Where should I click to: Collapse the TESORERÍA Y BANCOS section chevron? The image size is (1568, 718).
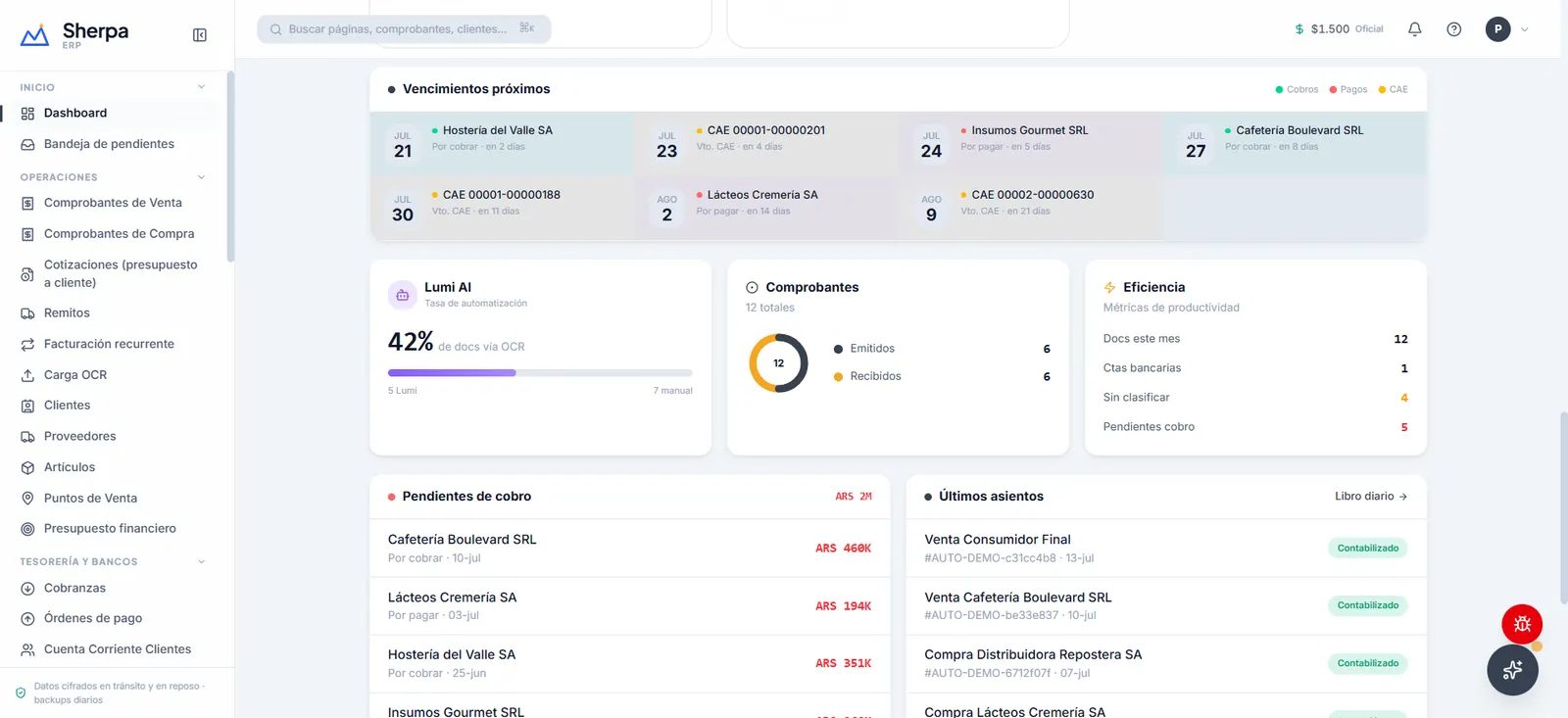coord(201,561)
